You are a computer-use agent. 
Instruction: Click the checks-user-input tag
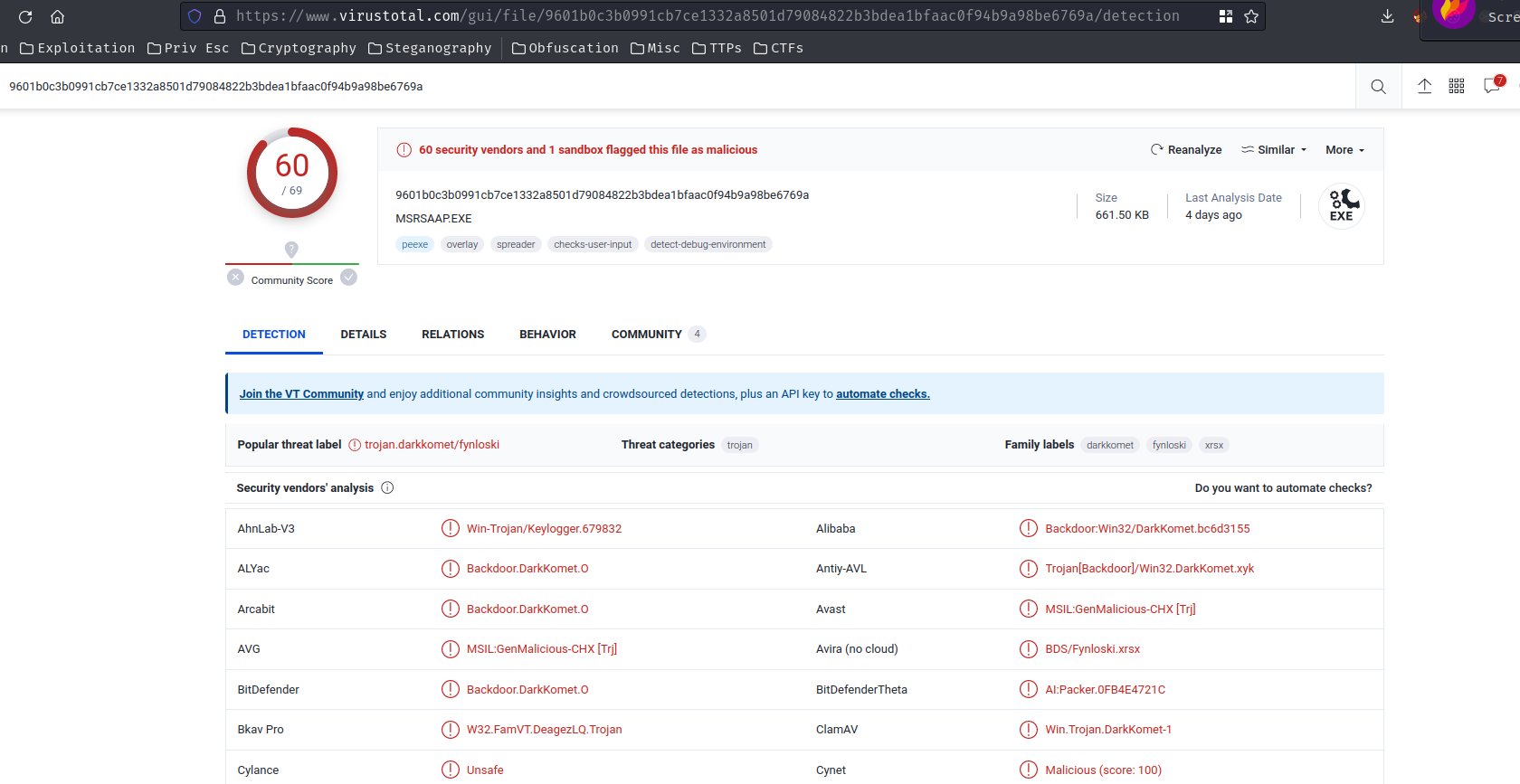(x=593, y=244)
